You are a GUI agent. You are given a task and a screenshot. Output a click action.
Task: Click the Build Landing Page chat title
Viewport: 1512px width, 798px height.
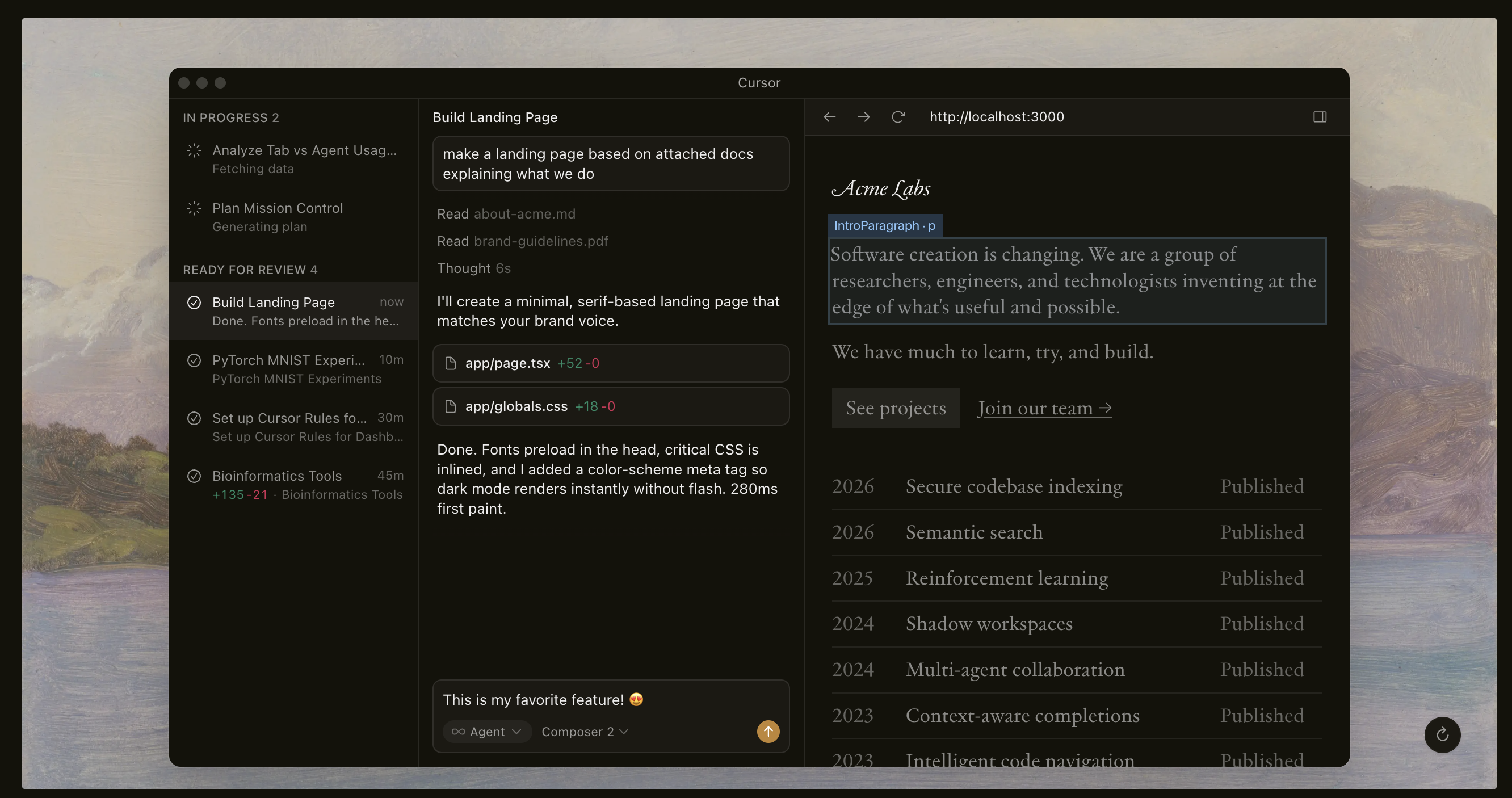495,117
